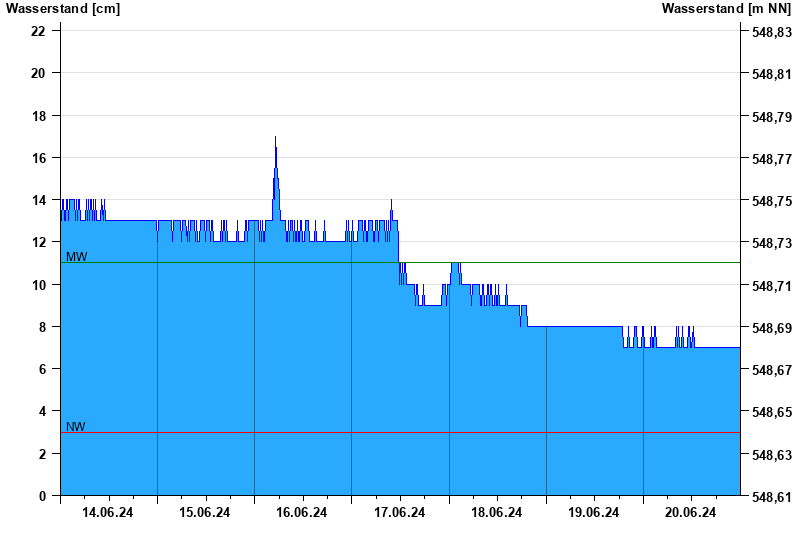Image resolution: width=800 pixels, height=550 pixels.
Task: Click the date label 15.06.24
Action: click(205, 512)
